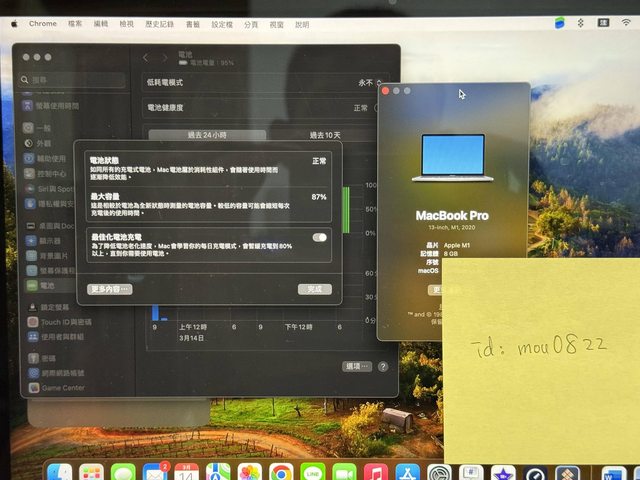Click the 87% maximum capacity value
The height and width of the screenshot is (480, 640).
point(319,197)
